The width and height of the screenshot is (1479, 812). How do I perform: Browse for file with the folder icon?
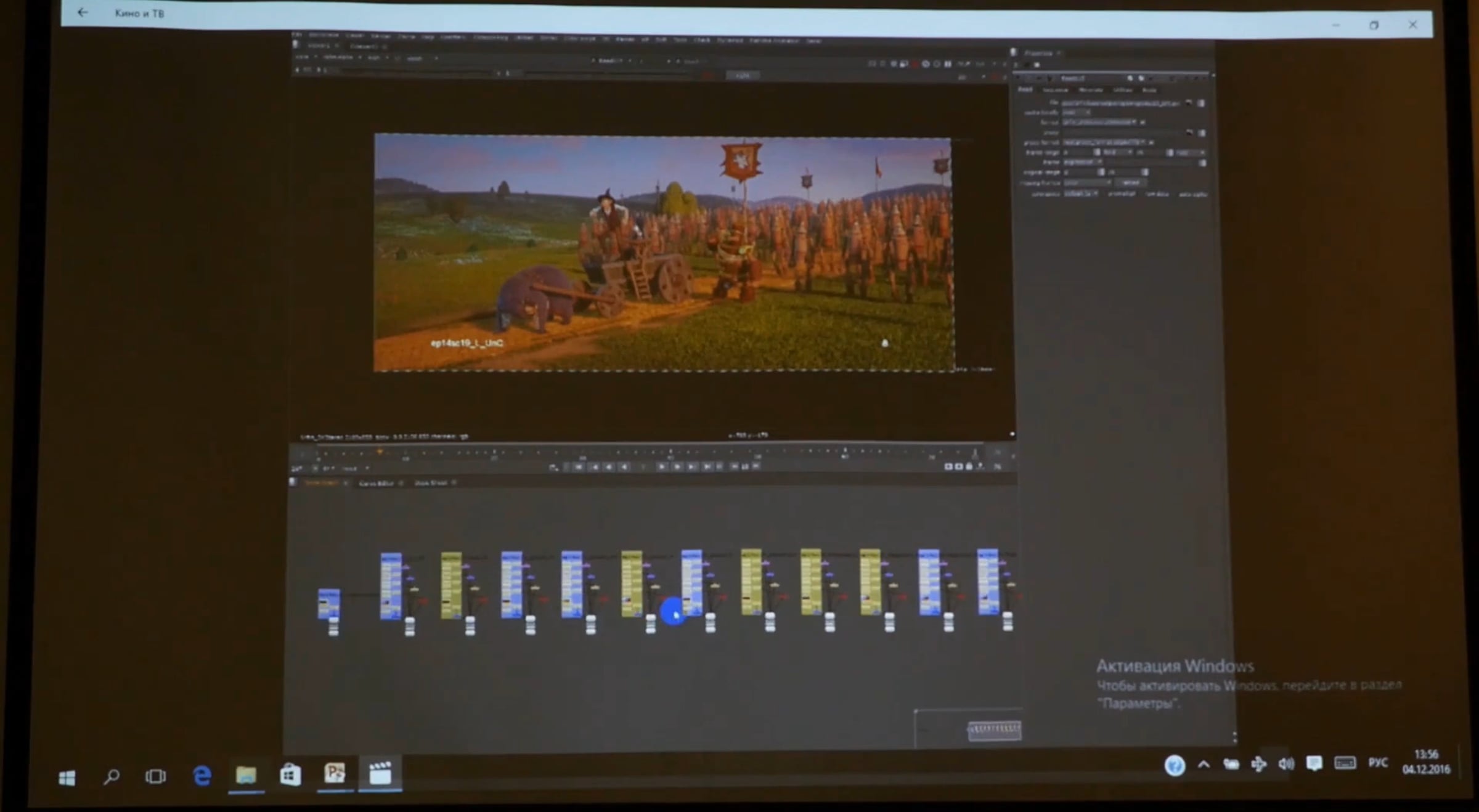tap(1189, 103)
